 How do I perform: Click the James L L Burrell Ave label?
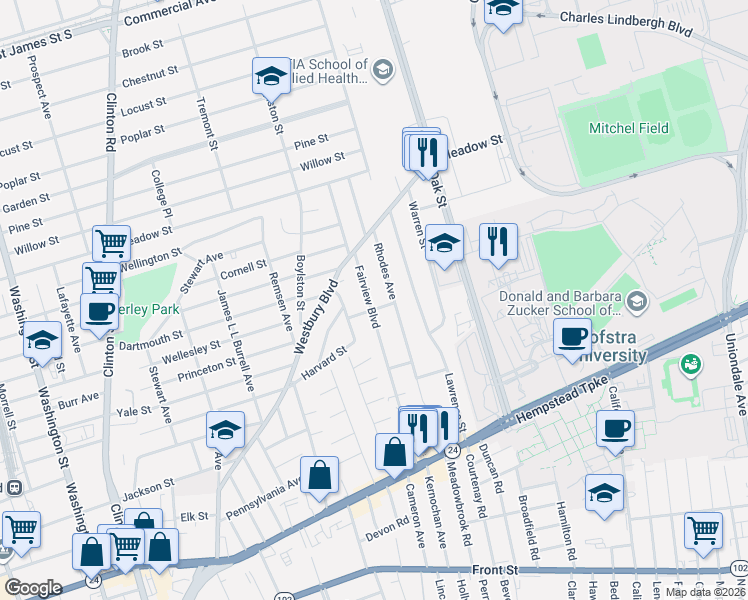pyautogui.click(x=236, y=341)
